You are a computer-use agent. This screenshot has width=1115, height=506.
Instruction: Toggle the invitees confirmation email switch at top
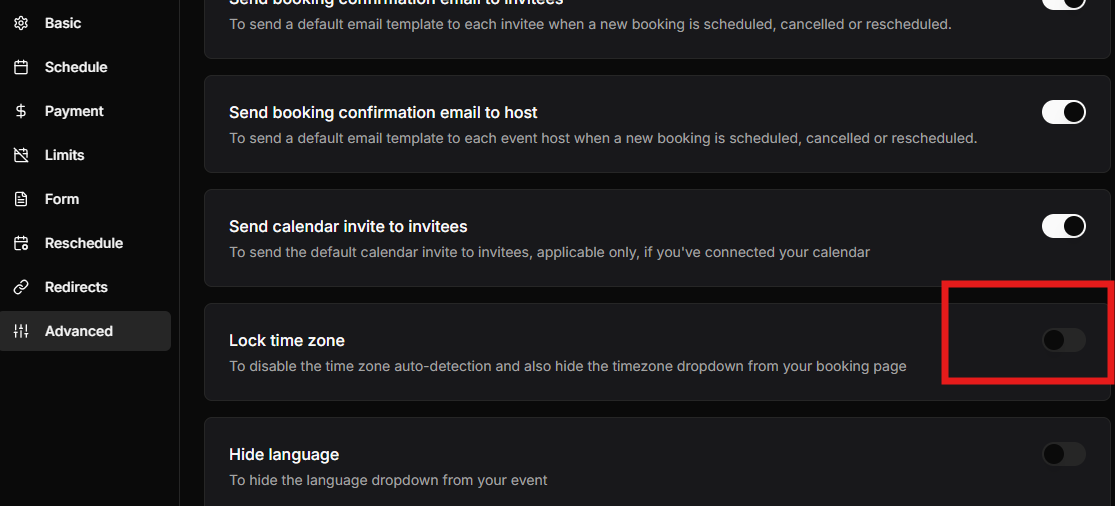(x=1063, y=4)
